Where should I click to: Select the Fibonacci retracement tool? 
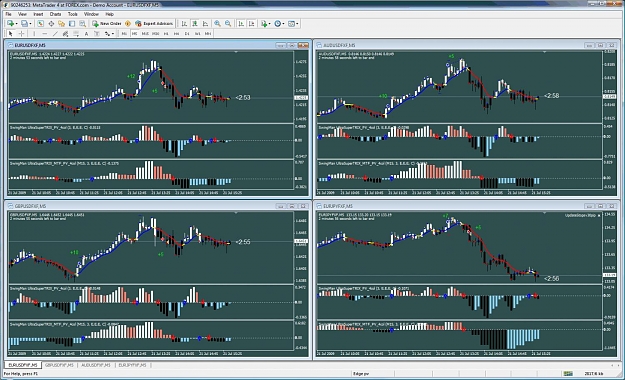click(x=76, y=33)
